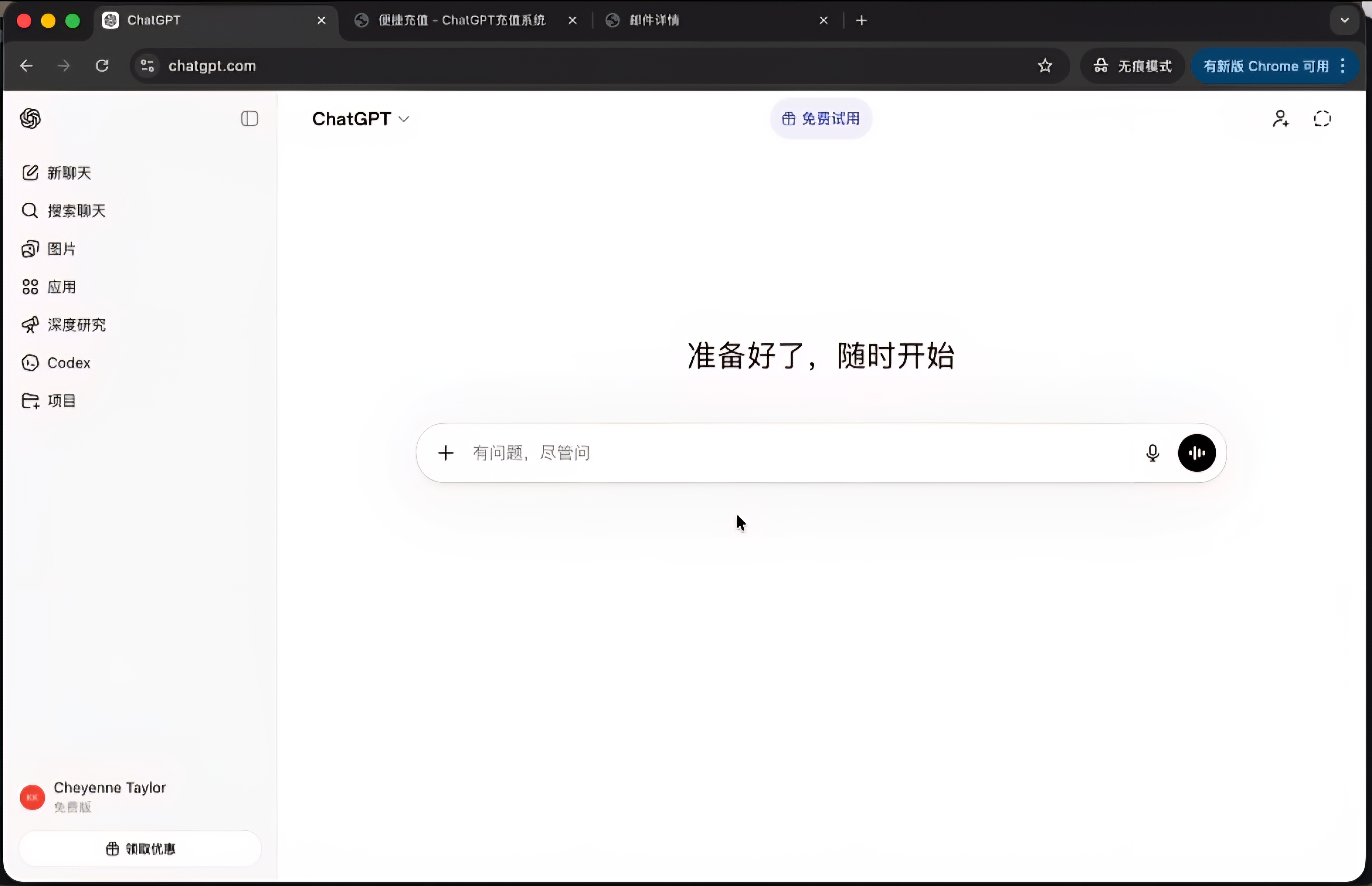Open Codex from the sidebar
Image resolution: width=1372 pixels, height=886 pixels.
[x=69, y=363]
